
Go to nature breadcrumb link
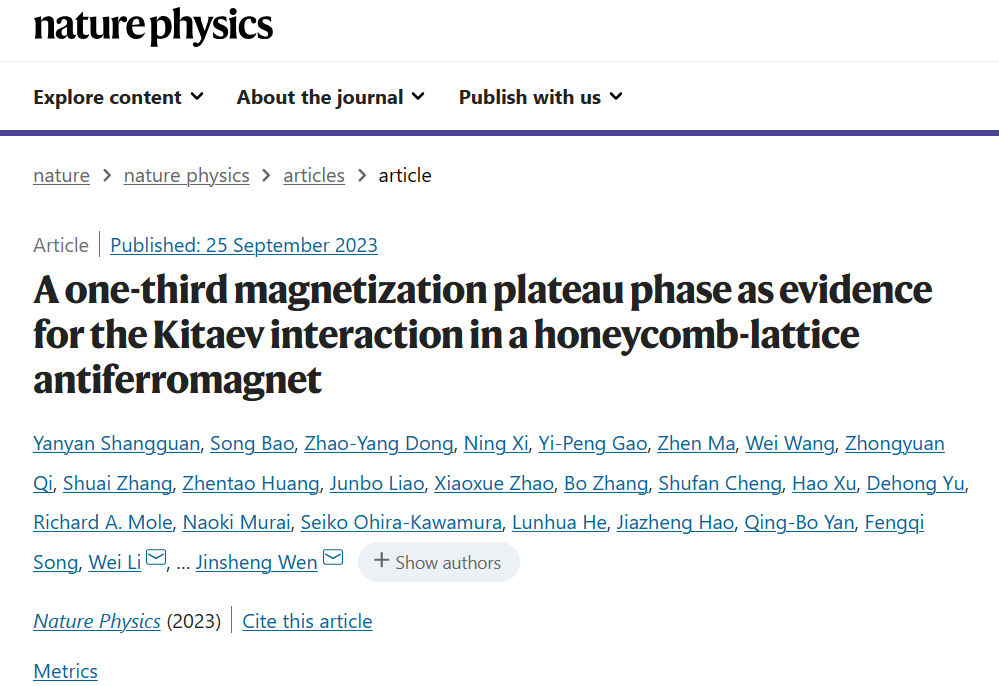point(61,175)
